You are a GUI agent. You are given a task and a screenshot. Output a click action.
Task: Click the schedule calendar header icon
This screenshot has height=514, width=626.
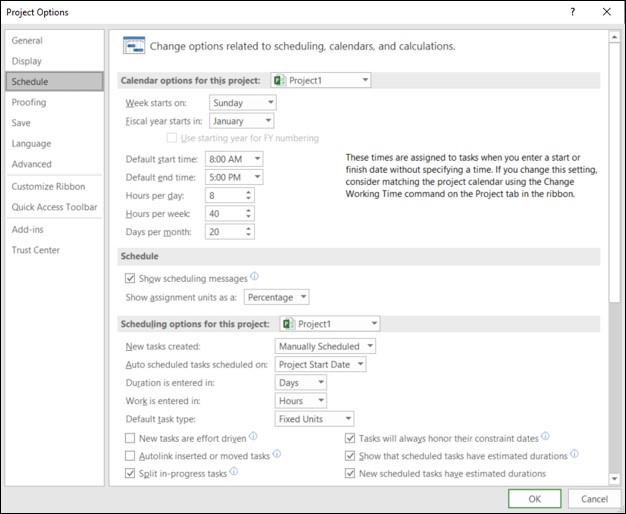point(133,46)
